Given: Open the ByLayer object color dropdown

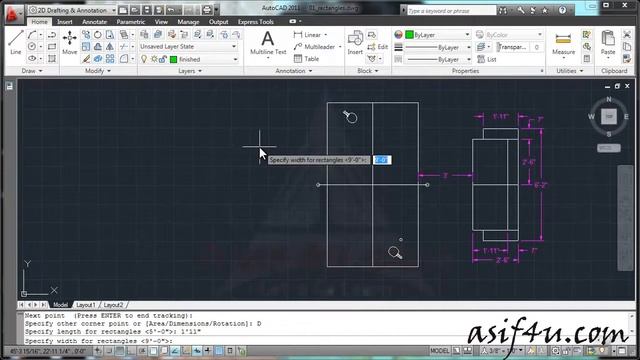Looking at the screenshot, I should click(x=438, y=35).
